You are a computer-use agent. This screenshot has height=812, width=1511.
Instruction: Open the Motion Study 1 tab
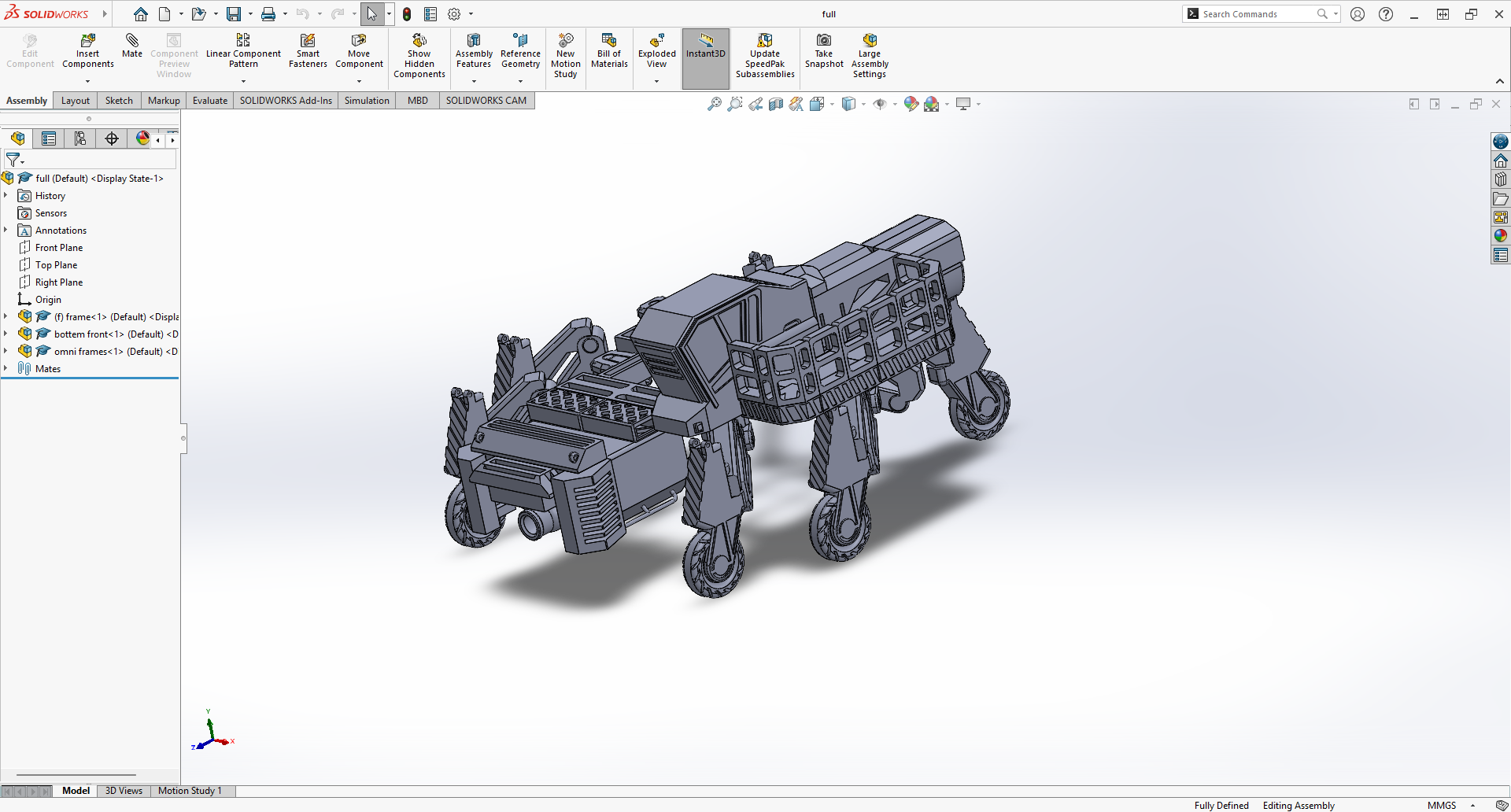point(190,791)
